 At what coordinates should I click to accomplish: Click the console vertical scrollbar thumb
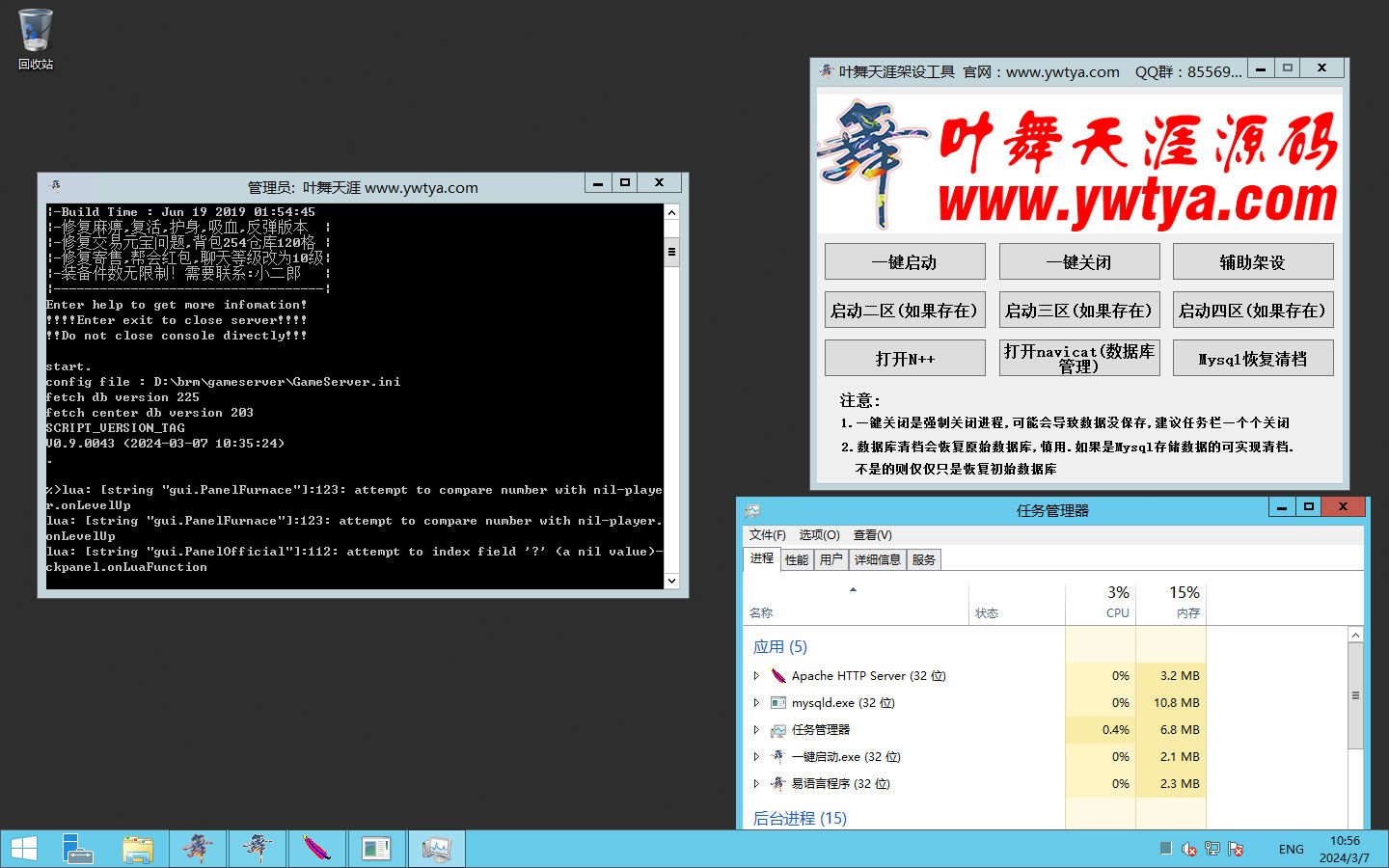click(x=671, y=252)
